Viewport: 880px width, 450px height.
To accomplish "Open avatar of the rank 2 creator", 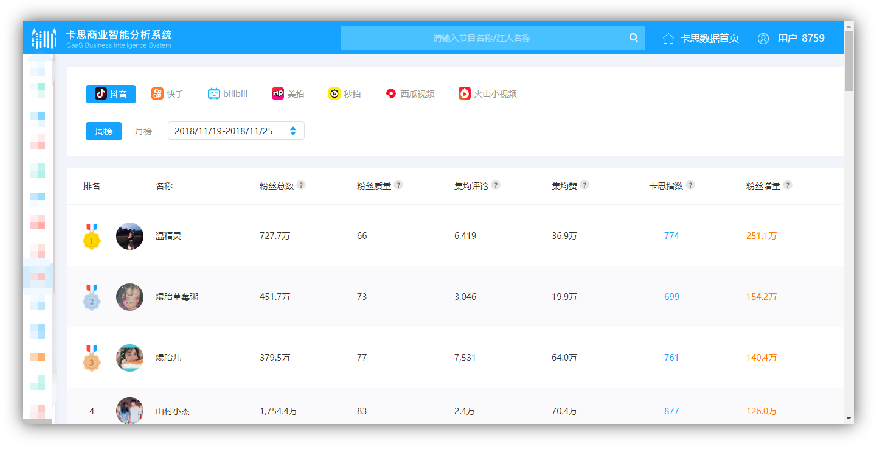I will pyautogui.click(x=130, y=297).
